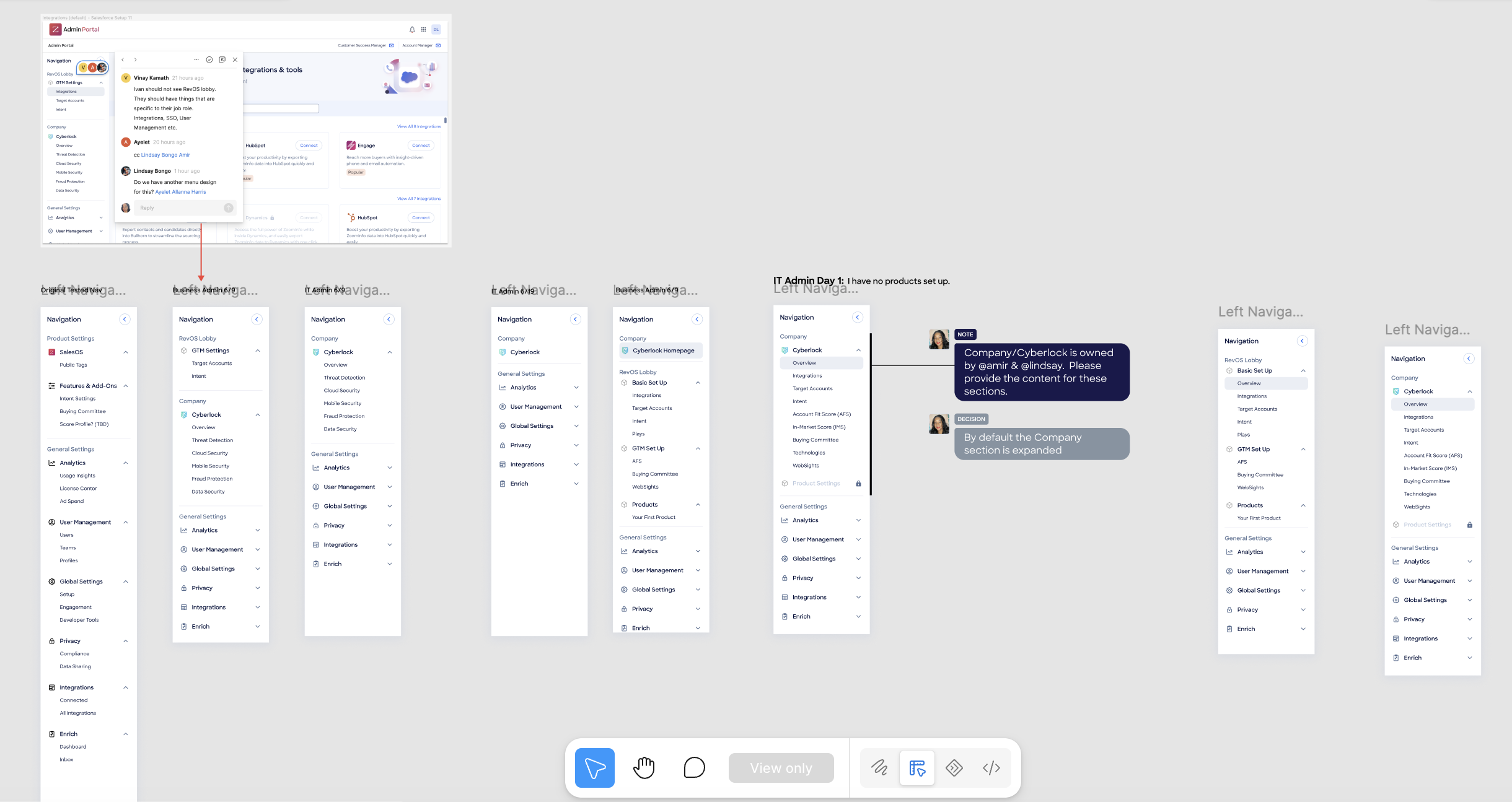Open the apps grid icon in Admin Portal
The height and width of the screenshot is (802, 1512).
click(424, 30)
